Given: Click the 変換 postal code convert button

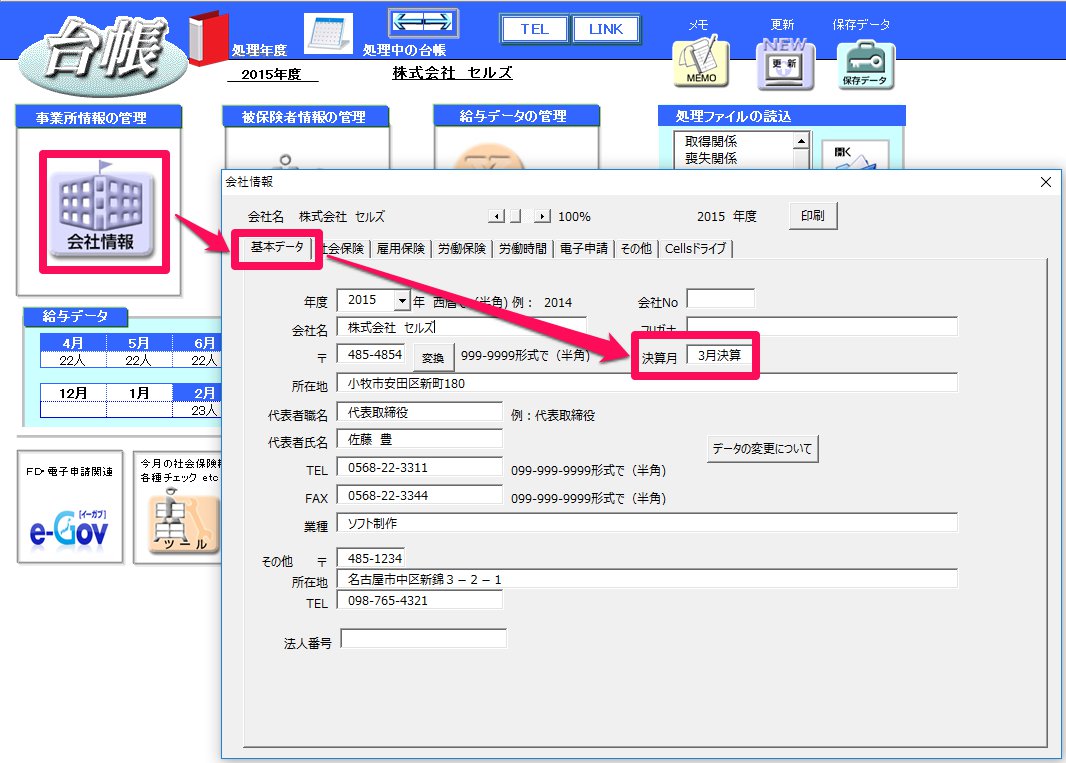Looking at the screenshot, I should [433, 358].
